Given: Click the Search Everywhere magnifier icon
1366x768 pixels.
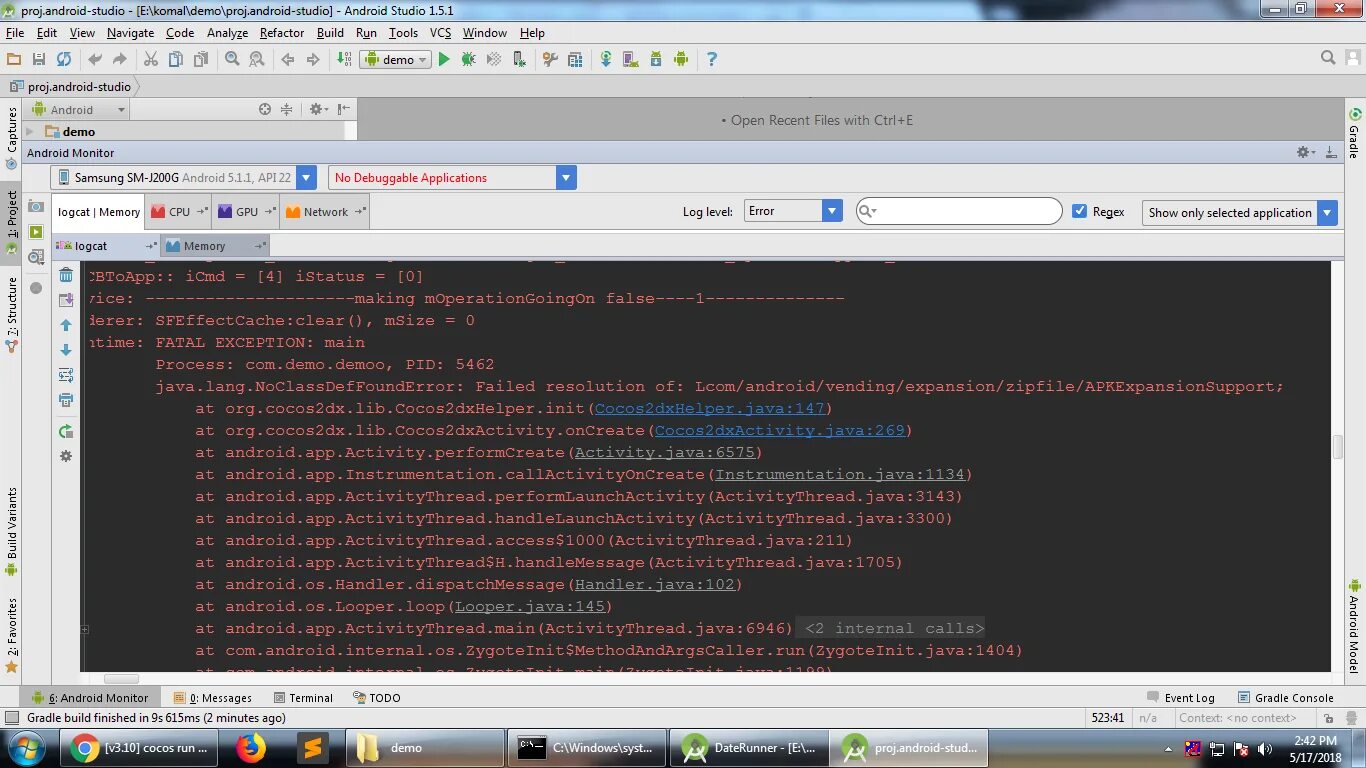Looking at the screenshot, I should tap(1329, 58).
